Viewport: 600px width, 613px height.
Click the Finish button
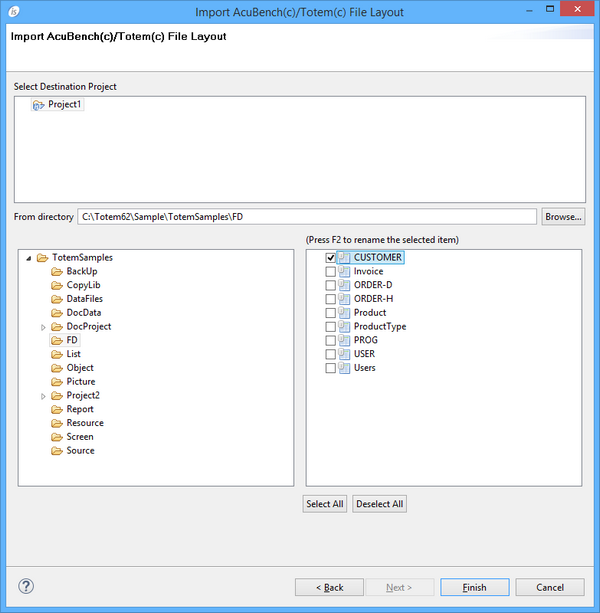(x=474, y=587)
